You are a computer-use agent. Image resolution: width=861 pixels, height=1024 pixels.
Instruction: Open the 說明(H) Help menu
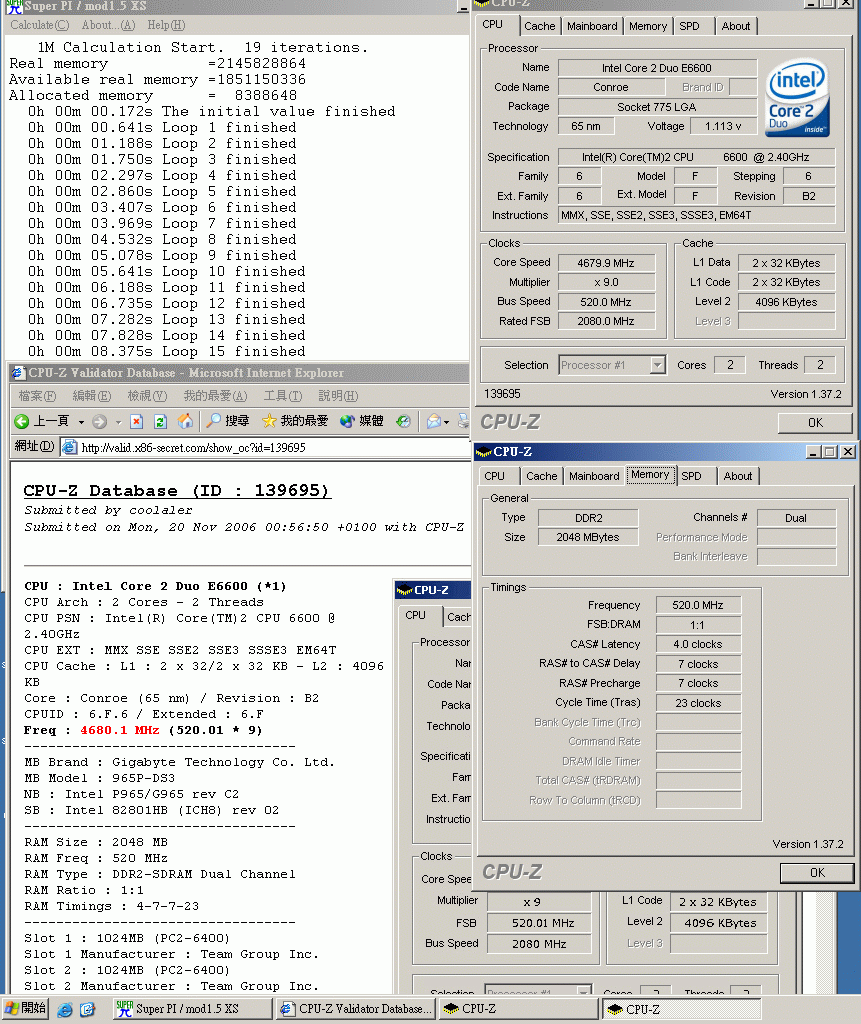point(338,396)
